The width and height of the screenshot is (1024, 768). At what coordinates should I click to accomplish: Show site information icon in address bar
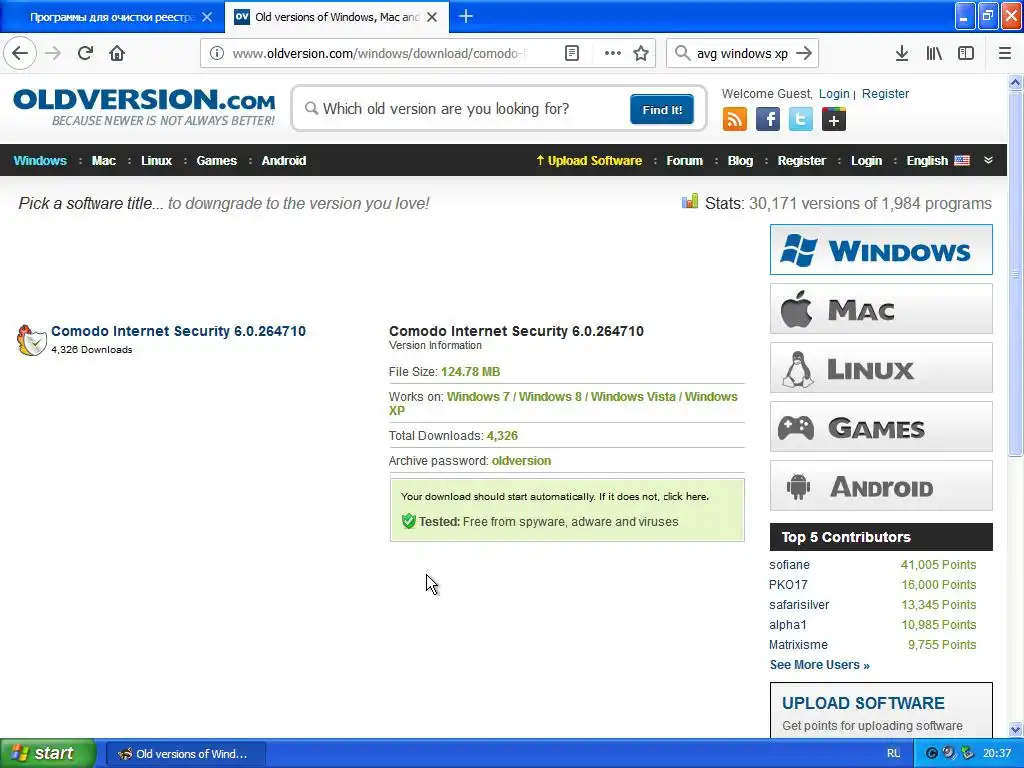coord(217,53)
